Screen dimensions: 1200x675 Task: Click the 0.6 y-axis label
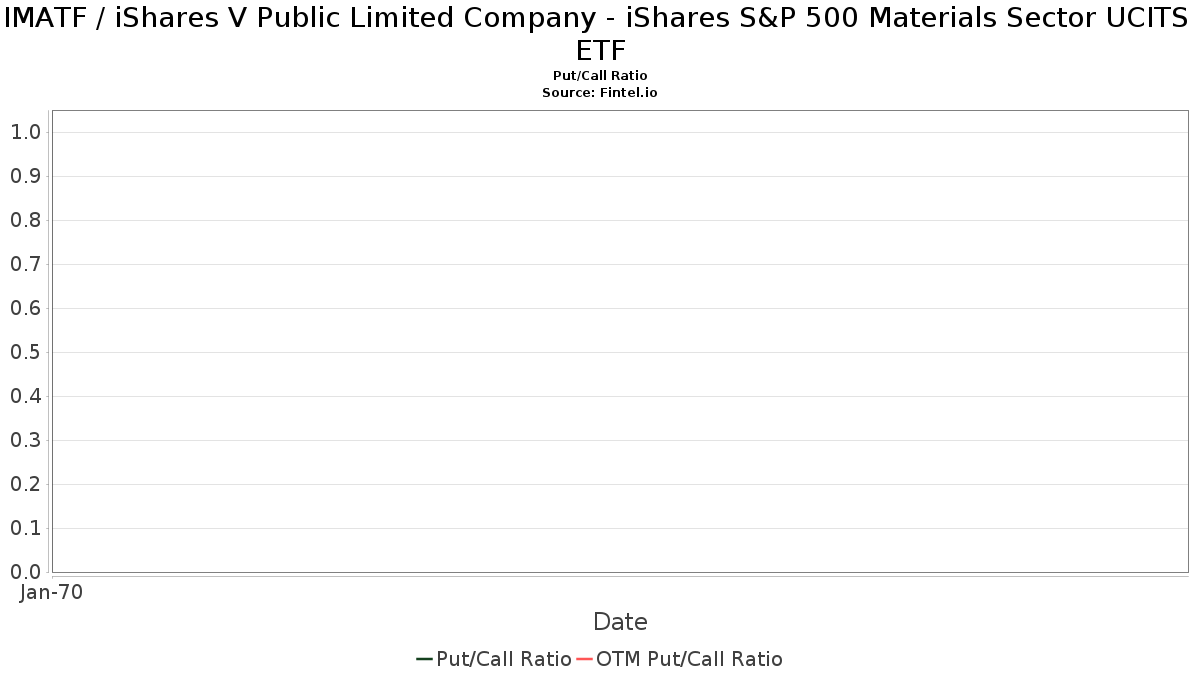tap(25, 308)
